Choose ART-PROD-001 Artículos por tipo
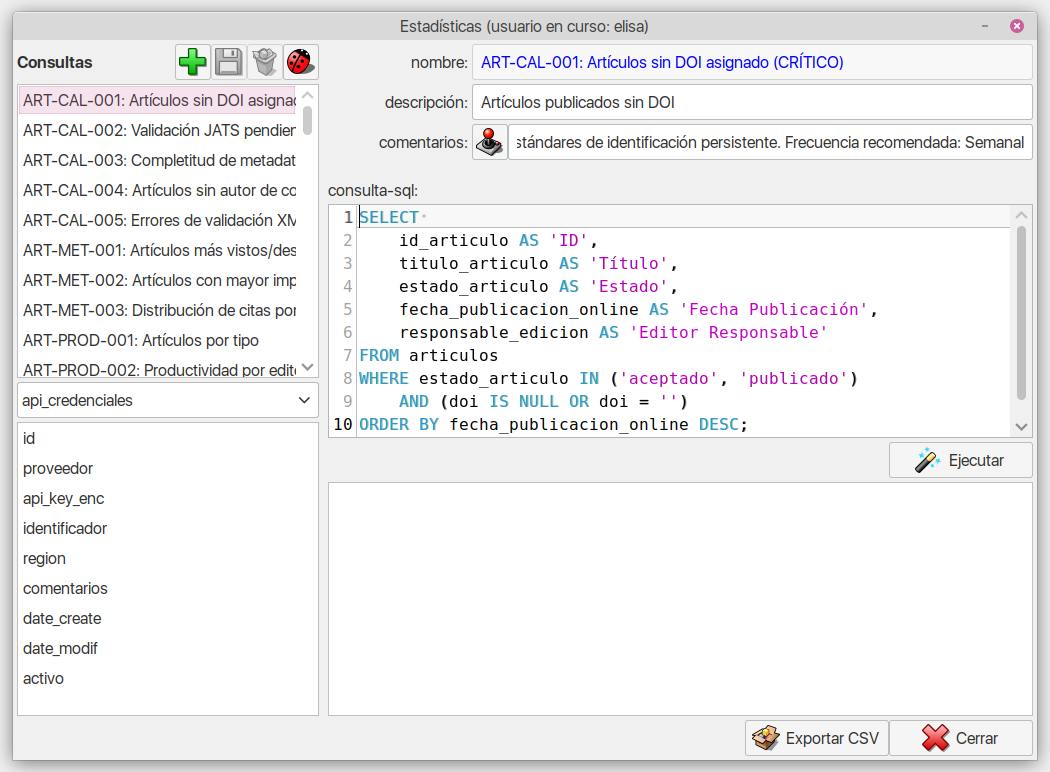 coord(141,340)
